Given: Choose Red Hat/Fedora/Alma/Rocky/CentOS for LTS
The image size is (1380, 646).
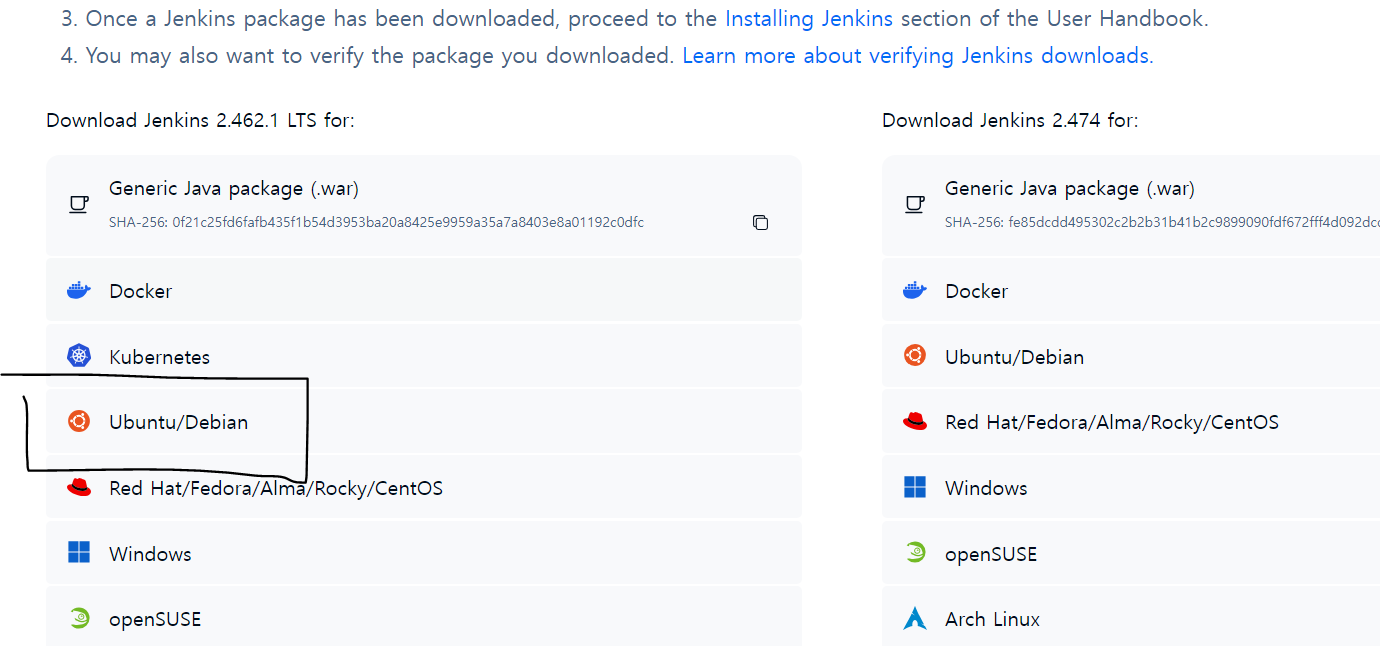Looking at the screenshot, I should [424, 488].
